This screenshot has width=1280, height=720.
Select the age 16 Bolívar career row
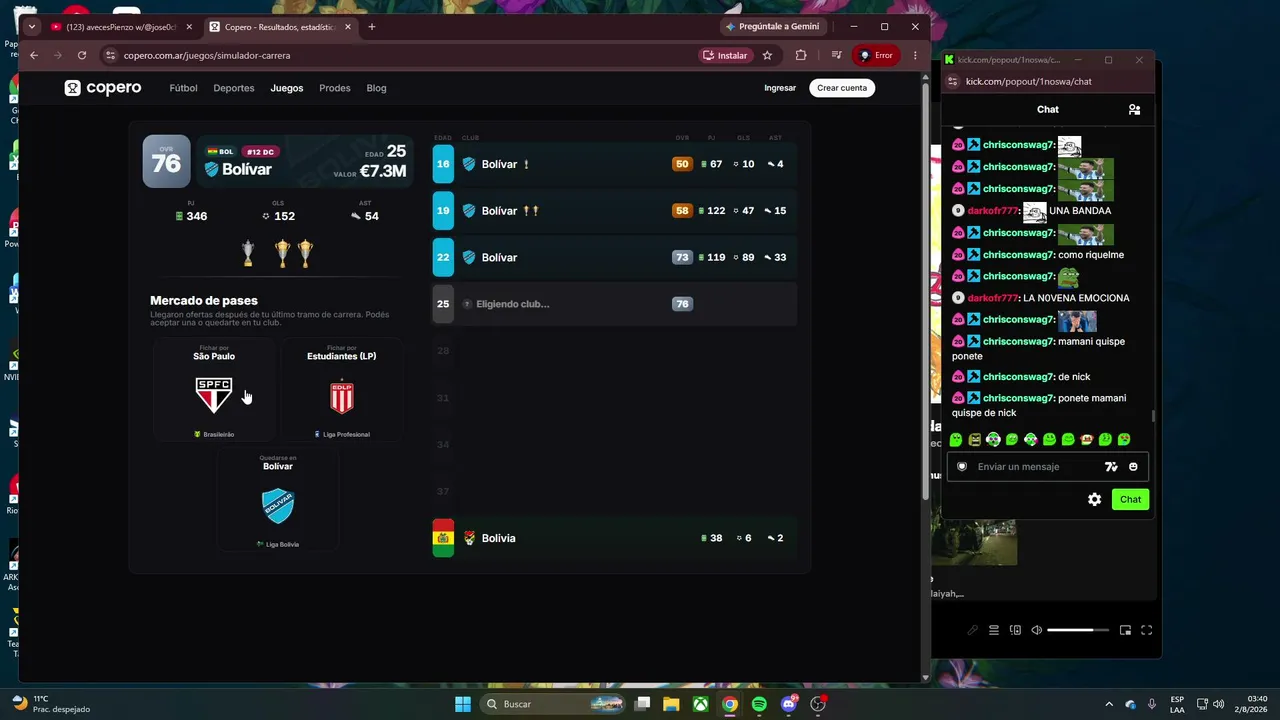tap(614, 164)
